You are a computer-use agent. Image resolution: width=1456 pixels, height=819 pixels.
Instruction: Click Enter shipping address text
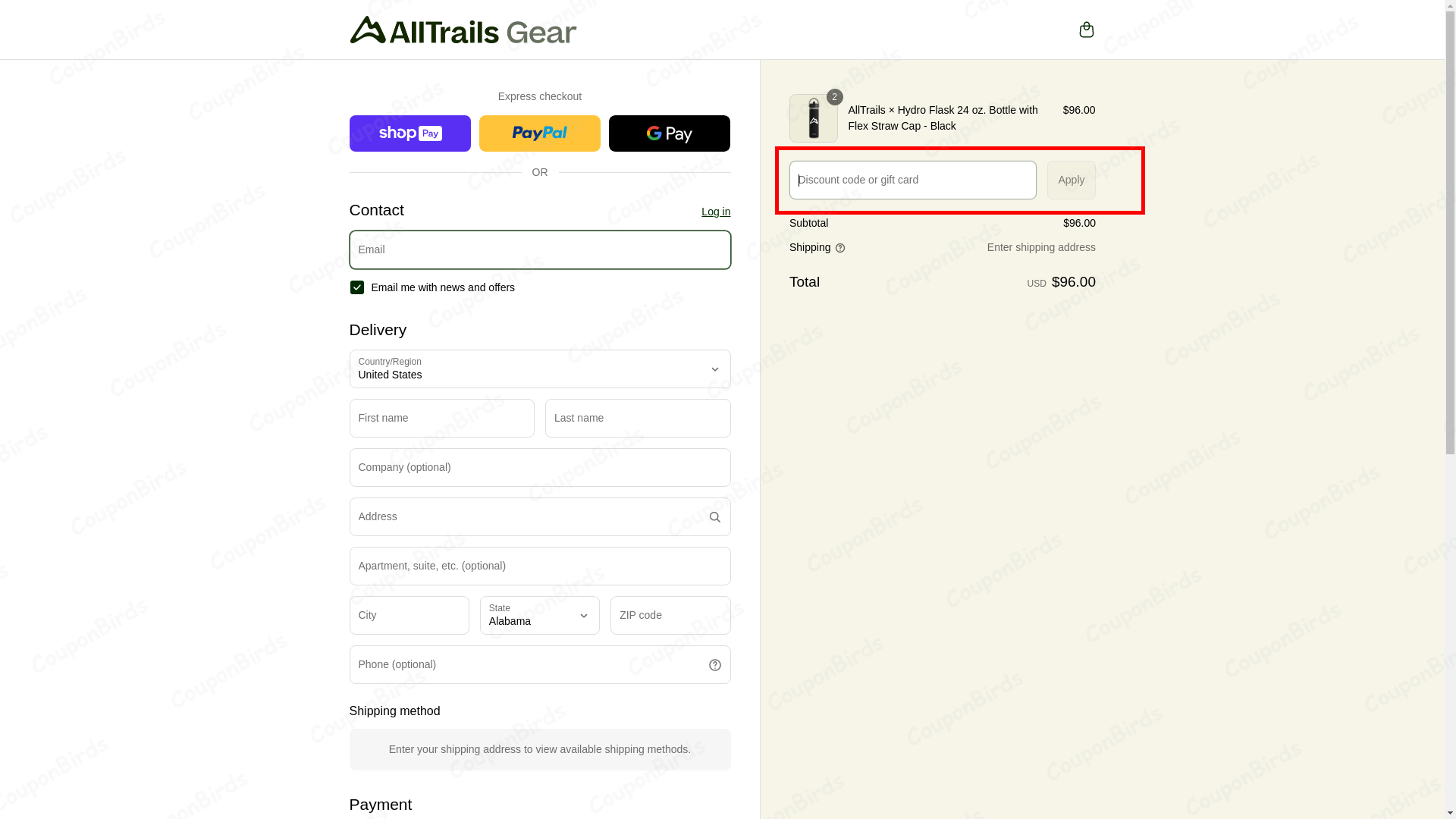click(1041, 247)
